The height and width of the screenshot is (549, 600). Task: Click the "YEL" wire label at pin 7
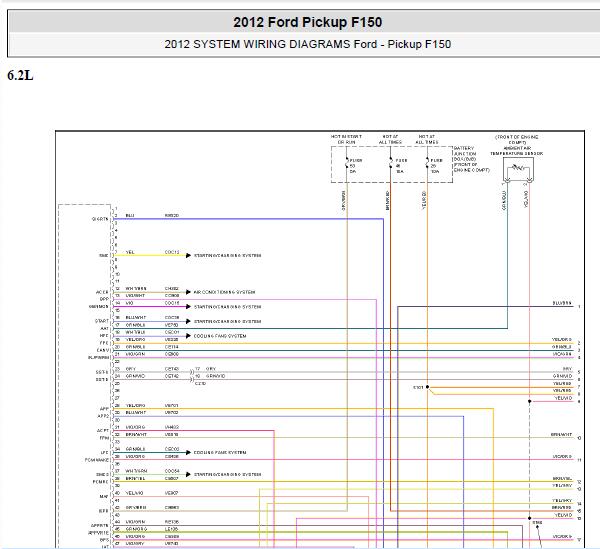[130, 253]
